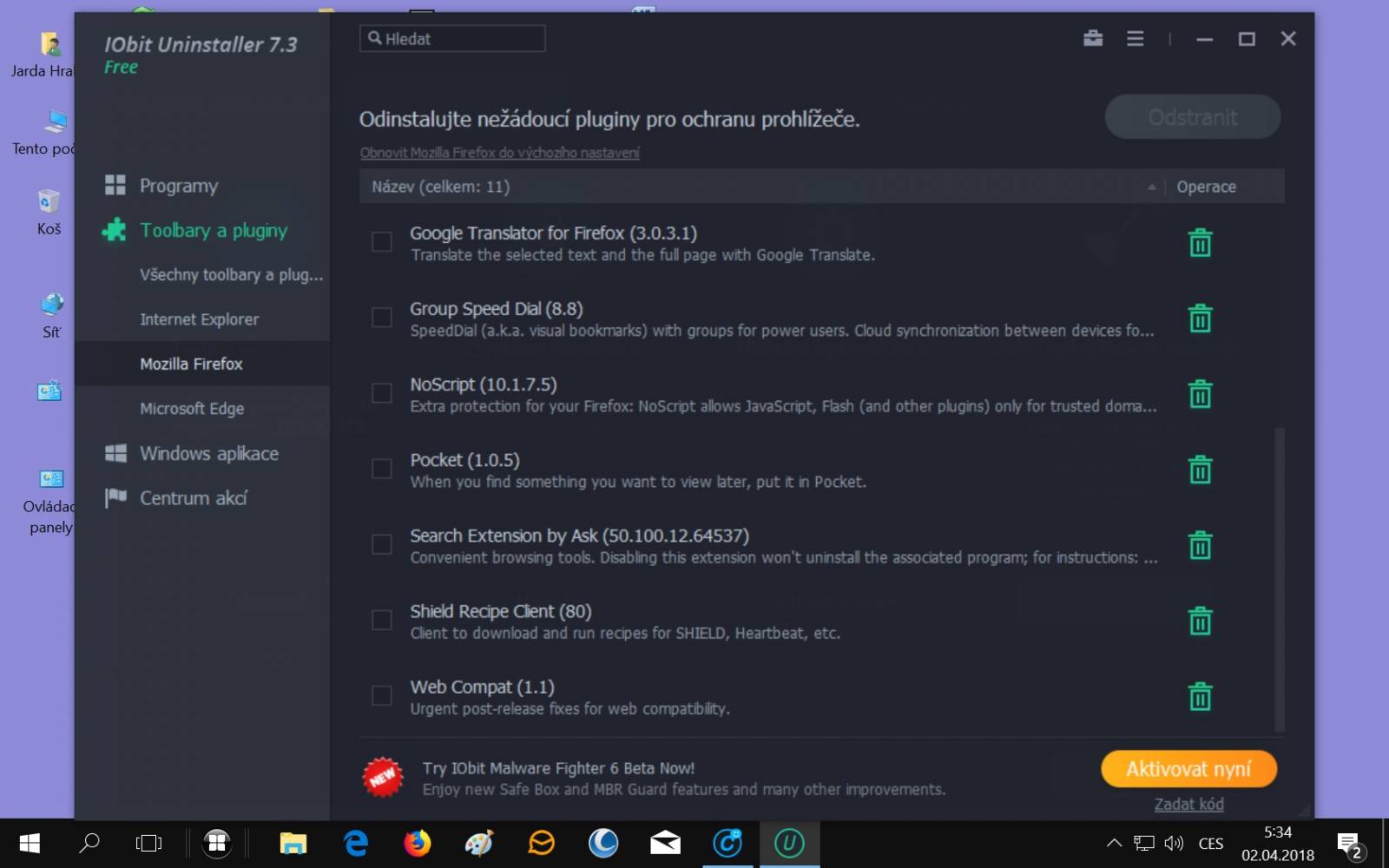Viewport: 1389px width, 868px height.
Task: Toggle sort arrow in Název column header
Action: click(1151, 187)
